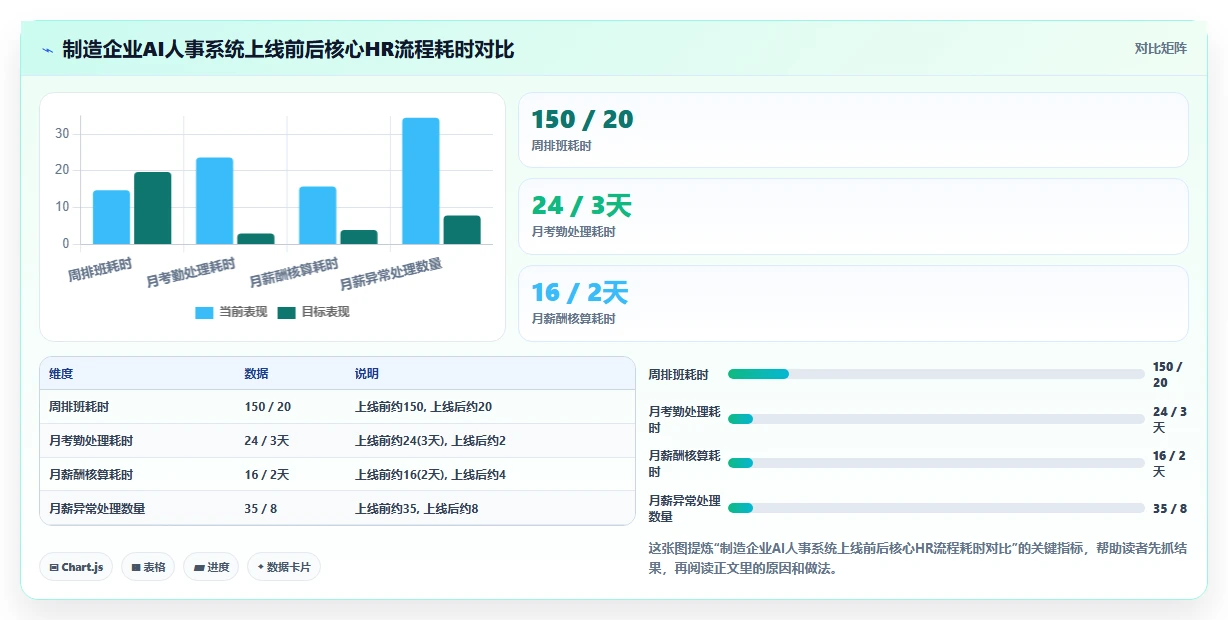Click the 月考勤处理耗时 x-axis label in chart
Image resolution: width=1228 pixels, height=620 pixels.
(191, 274)
